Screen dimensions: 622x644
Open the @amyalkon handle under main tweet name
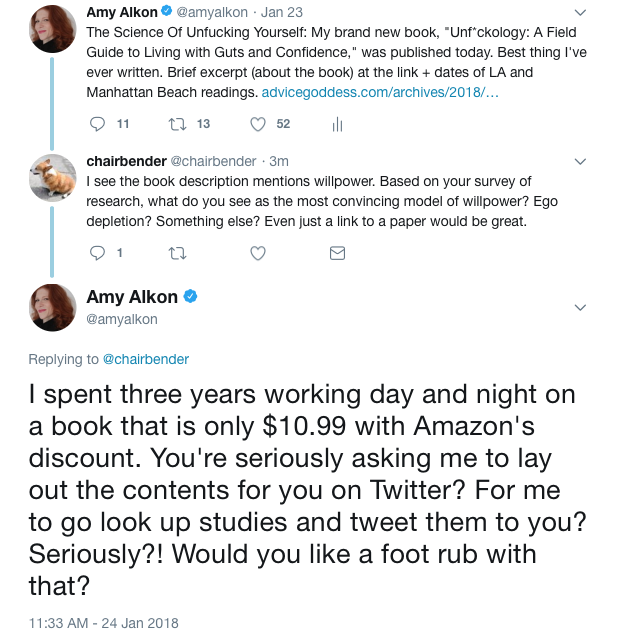pyautogui.click(x=122, y=319)
